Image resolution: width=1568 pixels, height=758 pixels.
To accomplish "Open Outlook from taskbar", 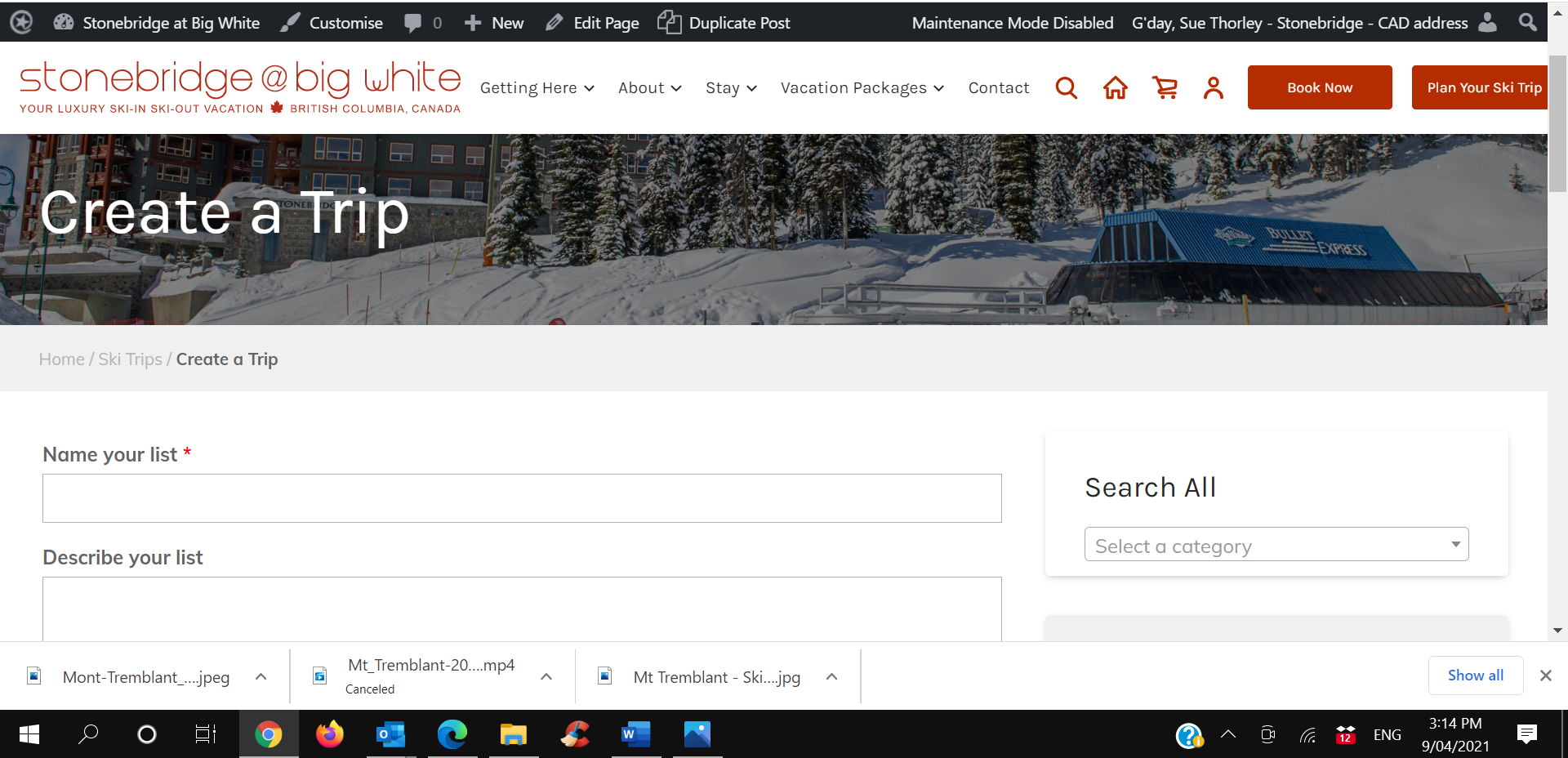I will [391, 734].
